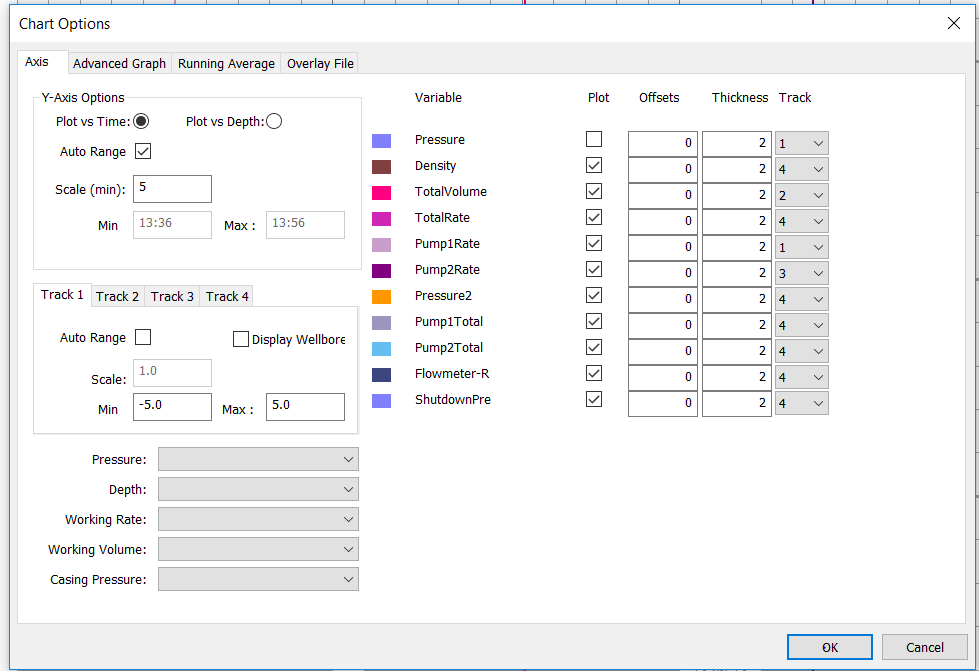Image resolution: width=979 pixels, height=671 pixels.
Task: Enable the Plot checkbox for Pressure
Action: click(594, 140)
